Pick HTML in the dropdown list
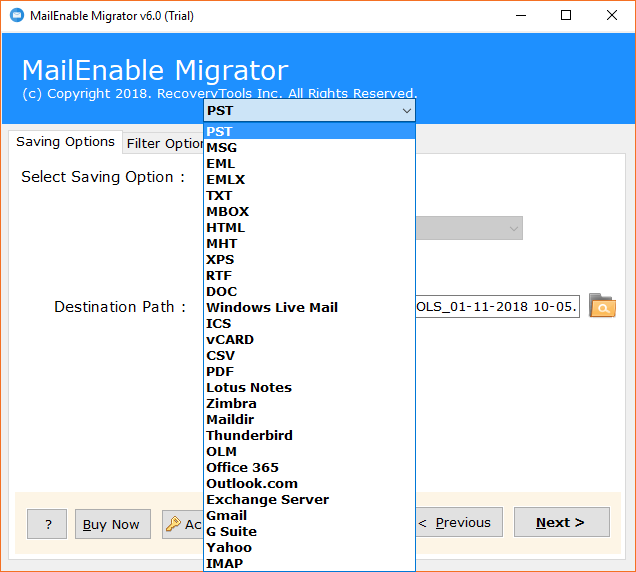This screenshot has width=636, height=572. point(309,228)
